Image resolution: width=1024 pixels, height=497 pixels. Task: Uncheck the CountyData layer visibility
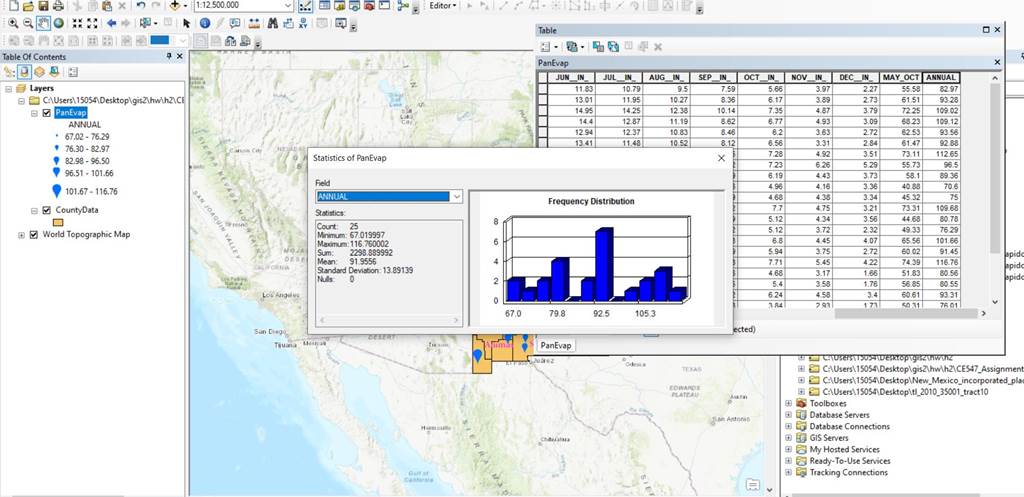46,210
